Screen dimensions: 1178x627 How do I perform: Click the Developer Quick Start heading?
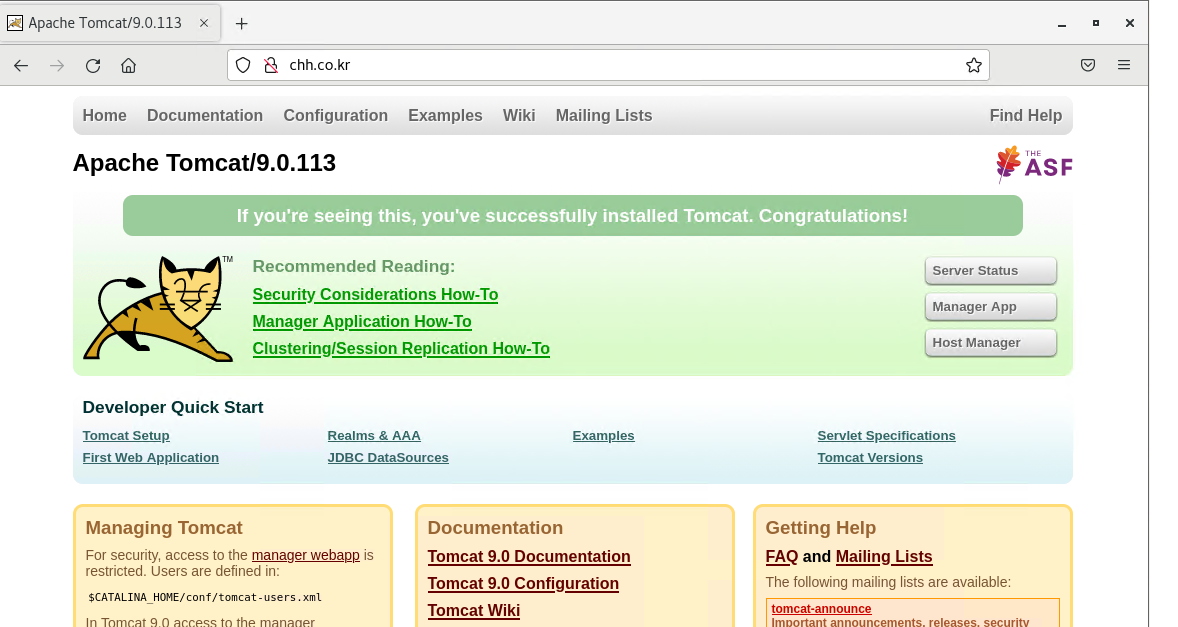point(173,408)
